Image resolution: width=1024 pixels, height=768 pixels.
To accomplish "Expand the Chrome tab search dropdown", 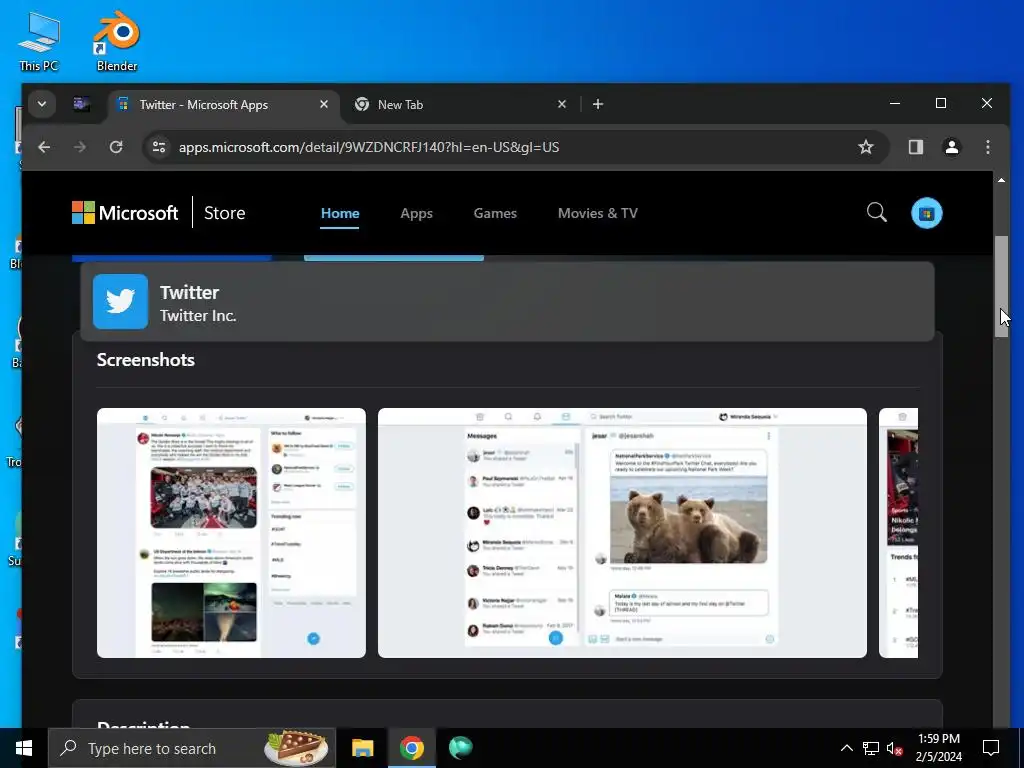I will tap(42, 104).
